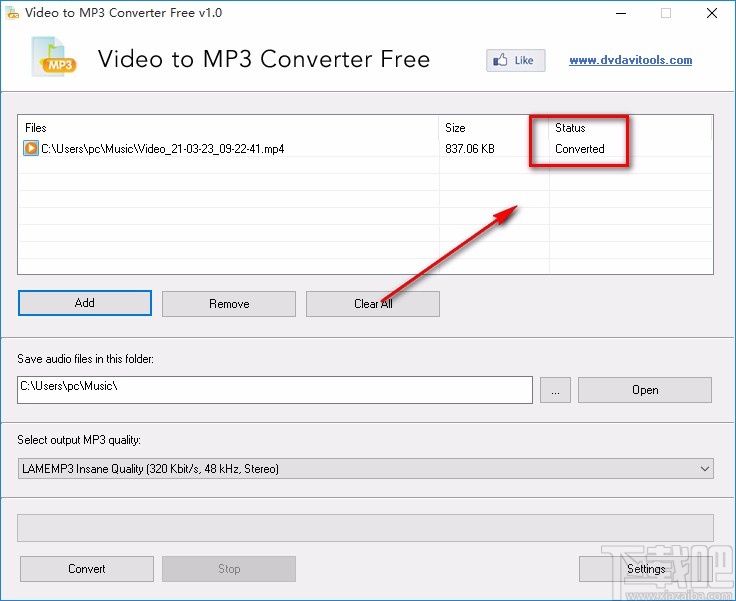Open the output folder with Open button
This screenshot has width=736, height=601.
coord(645,390)
